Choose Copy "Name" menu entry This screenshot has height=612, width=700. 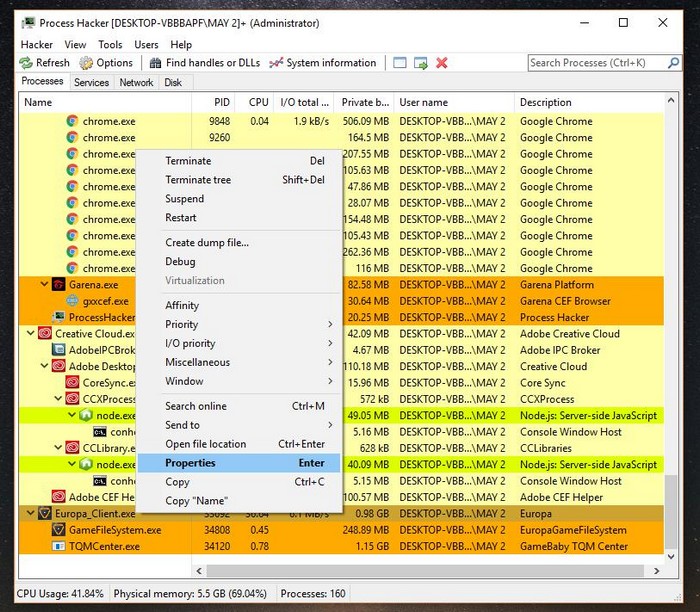tap(239, 501)
